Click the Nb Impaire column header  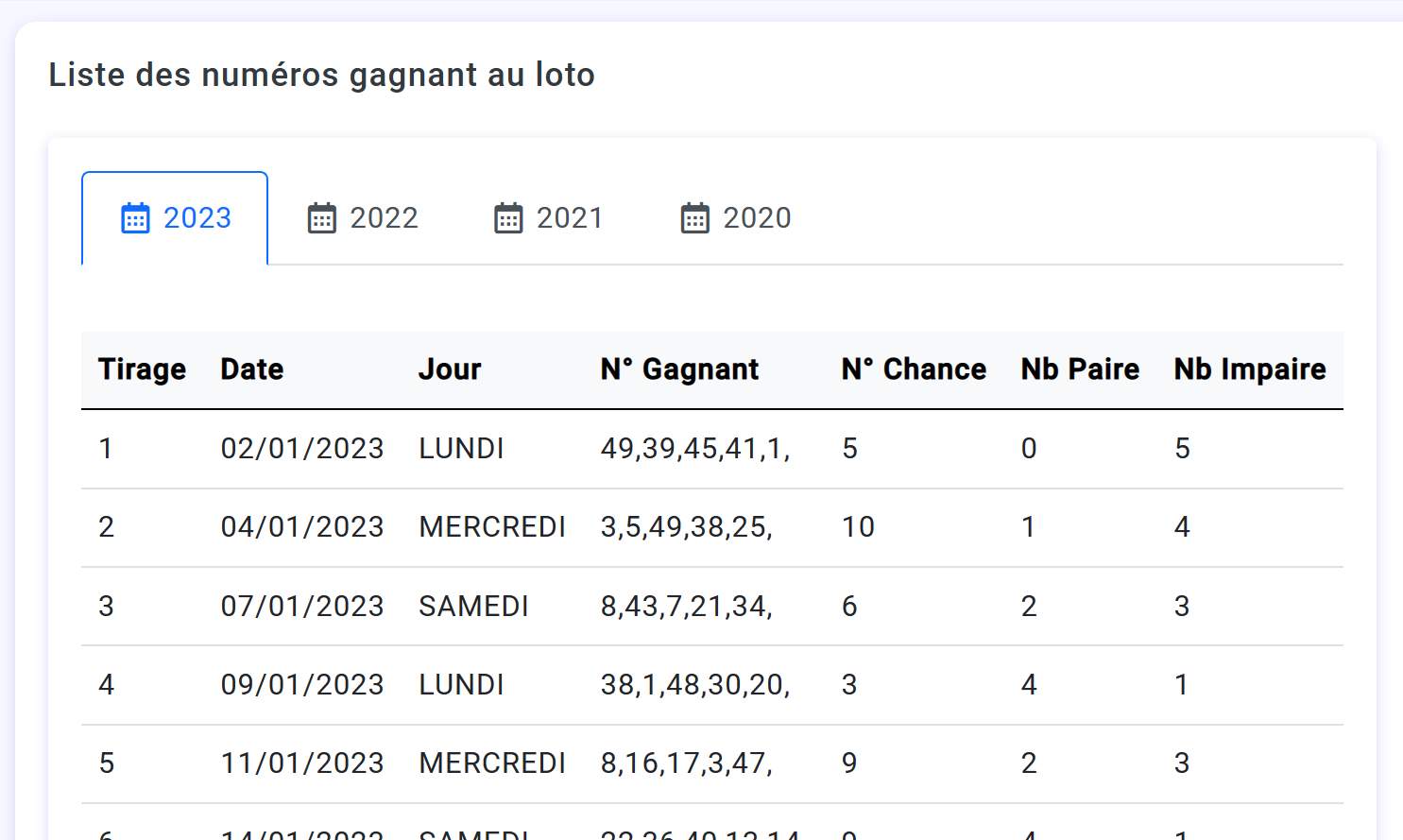pos(1250,369)
